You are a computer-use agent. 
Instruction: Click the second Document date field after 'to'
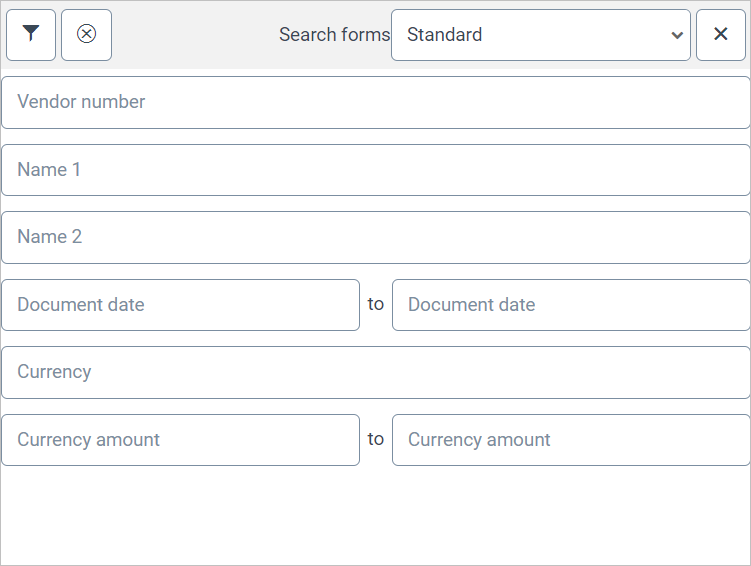click(570, 305)
